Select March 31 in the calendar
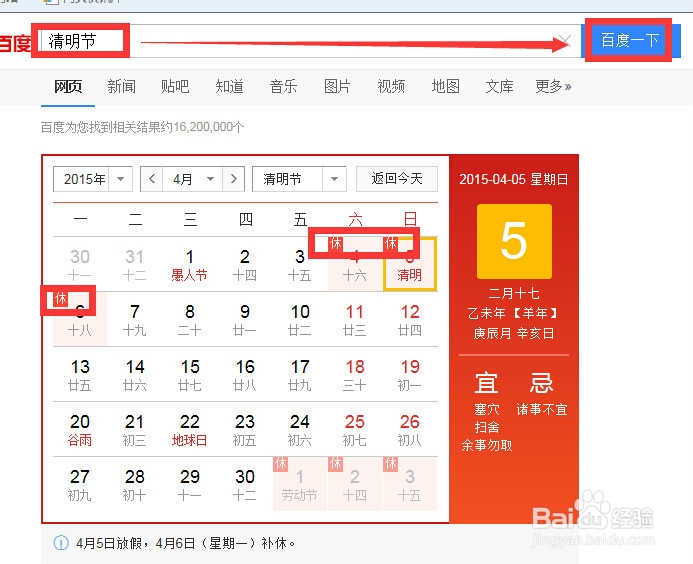Viewport: 693px width, 564px height. click(135, 264)
